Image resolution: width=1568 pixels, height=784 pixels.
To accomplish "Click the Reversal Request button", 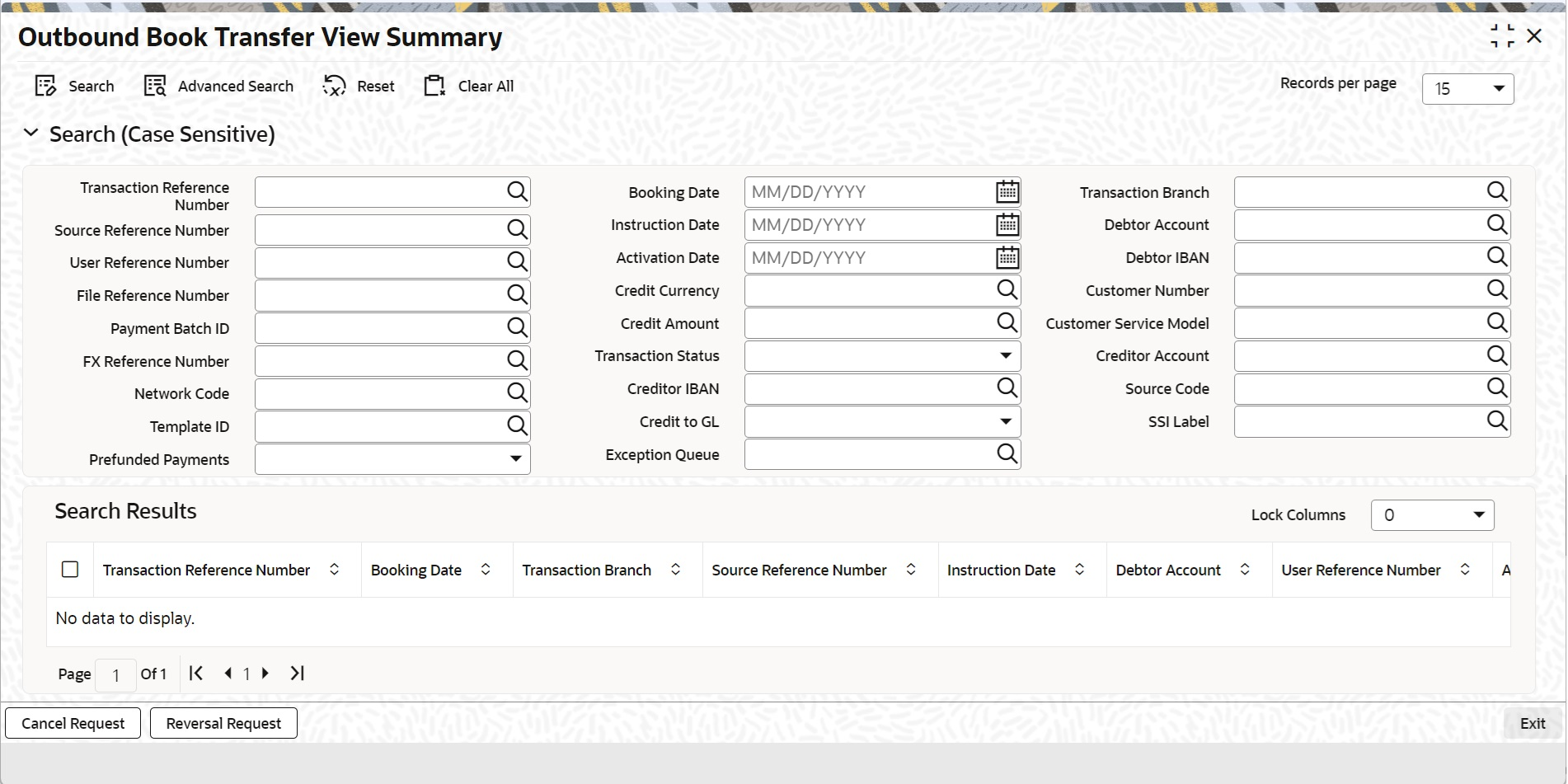I will pos(223,723).
